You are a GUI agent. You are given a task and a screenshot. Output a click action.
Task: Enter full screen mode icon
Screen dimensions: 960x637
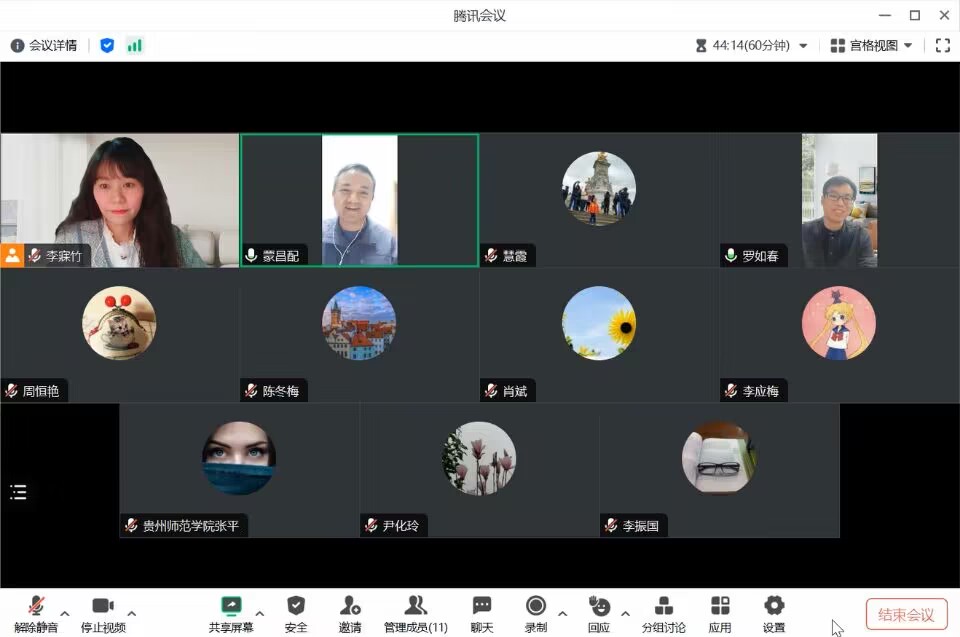click(943, 45)
